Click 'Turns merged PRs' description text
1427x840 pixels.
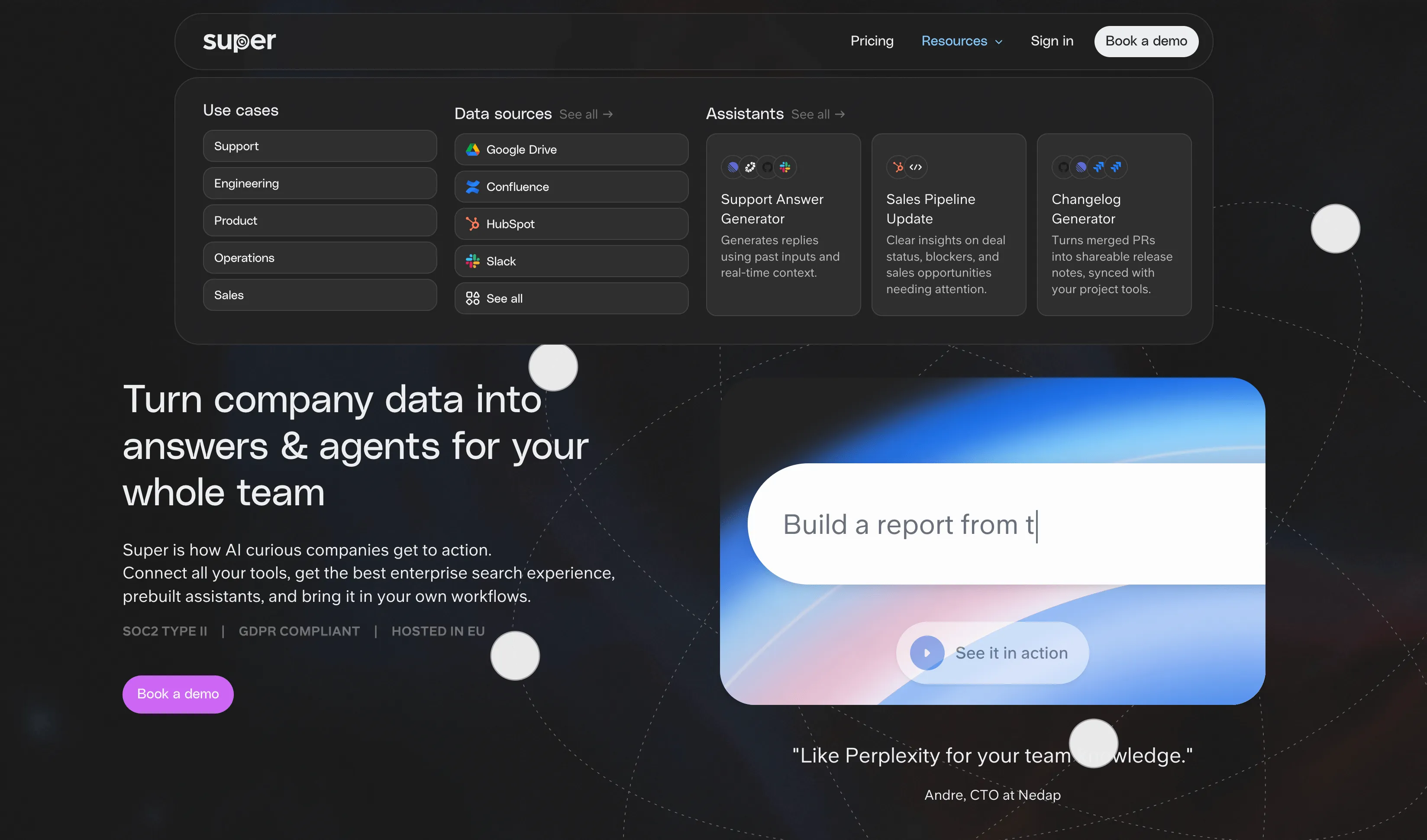click(1112, 265)
